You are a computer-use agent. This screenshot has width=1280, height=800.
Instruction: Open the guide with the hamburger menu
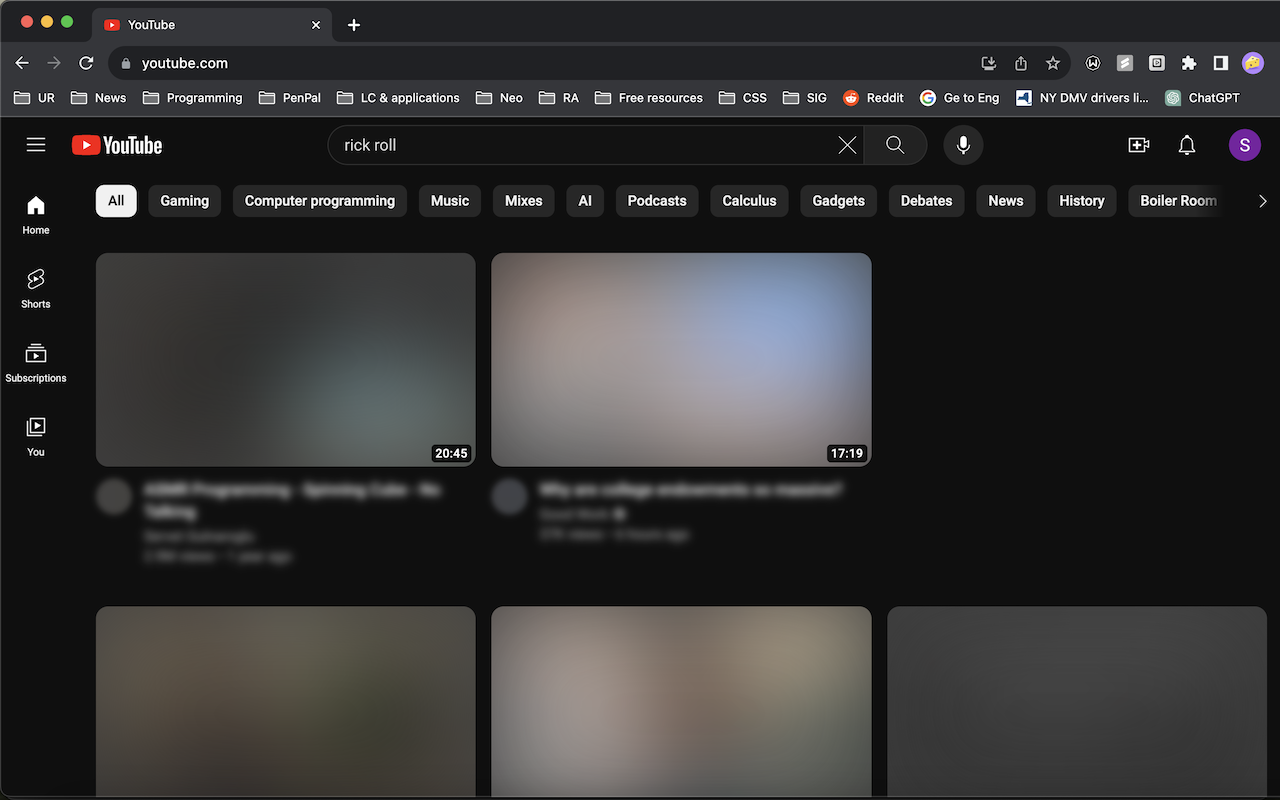click(x=36, y=144)
